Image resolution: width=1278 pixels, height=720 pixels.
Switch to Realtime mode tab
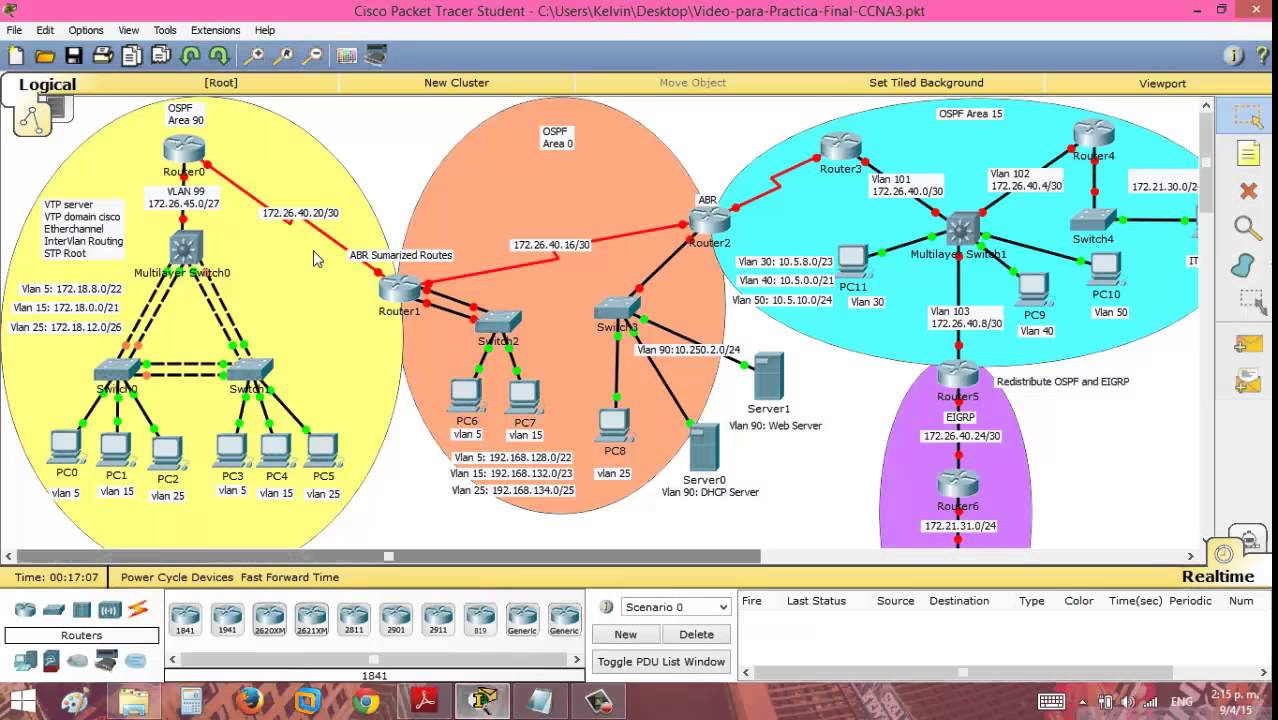pos(1217,577)
